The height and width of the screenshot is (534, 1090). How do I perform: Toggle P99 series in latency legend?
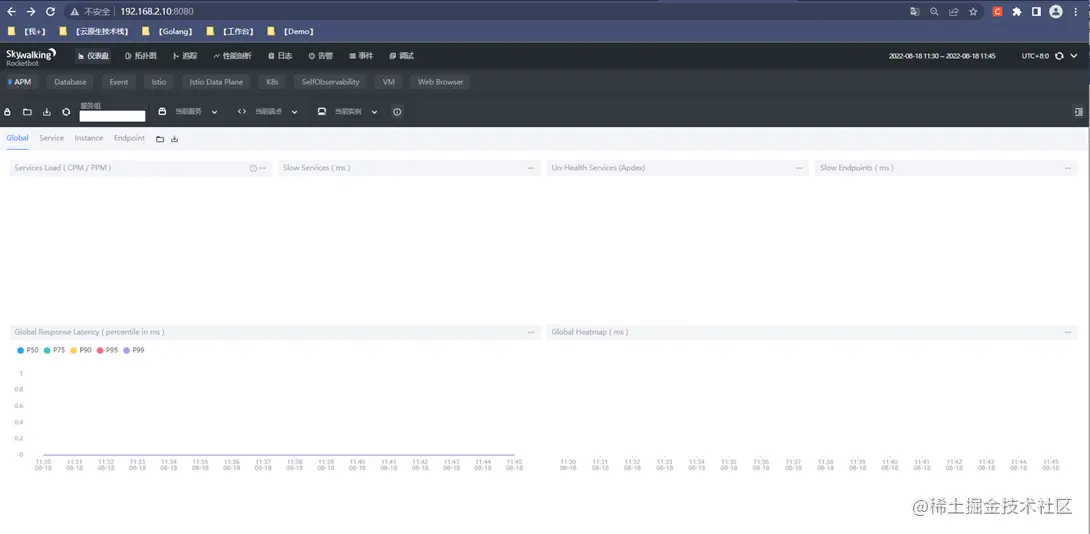click(x=133, y=350)
